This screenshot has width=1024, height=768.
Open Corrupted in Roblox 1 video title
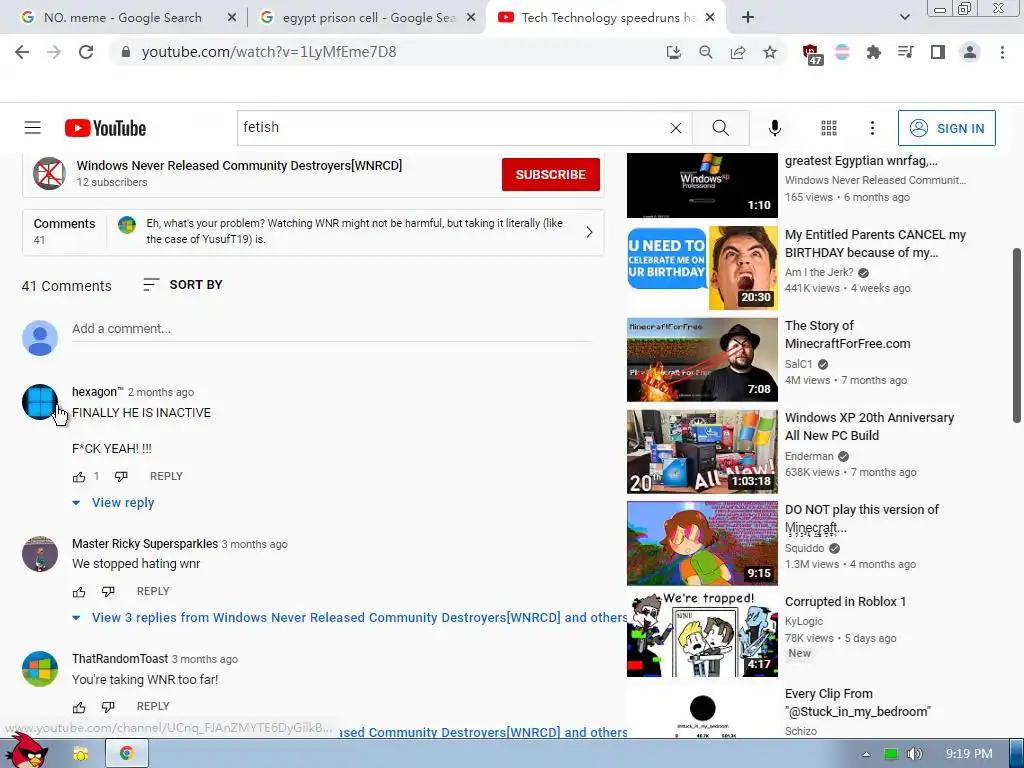pos(845,602)
